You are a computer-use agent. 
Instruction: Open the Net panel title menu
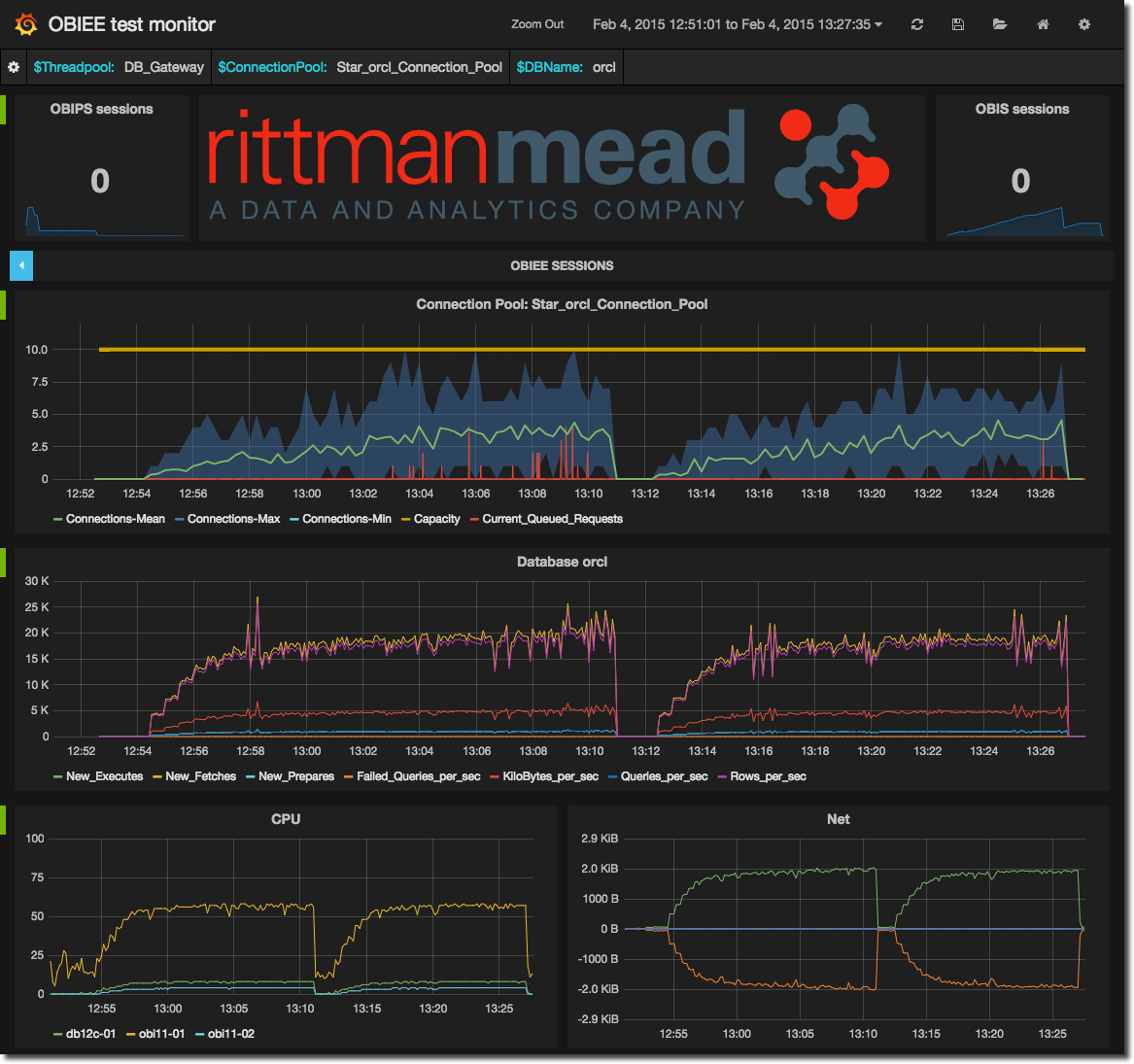pos(838,819)
